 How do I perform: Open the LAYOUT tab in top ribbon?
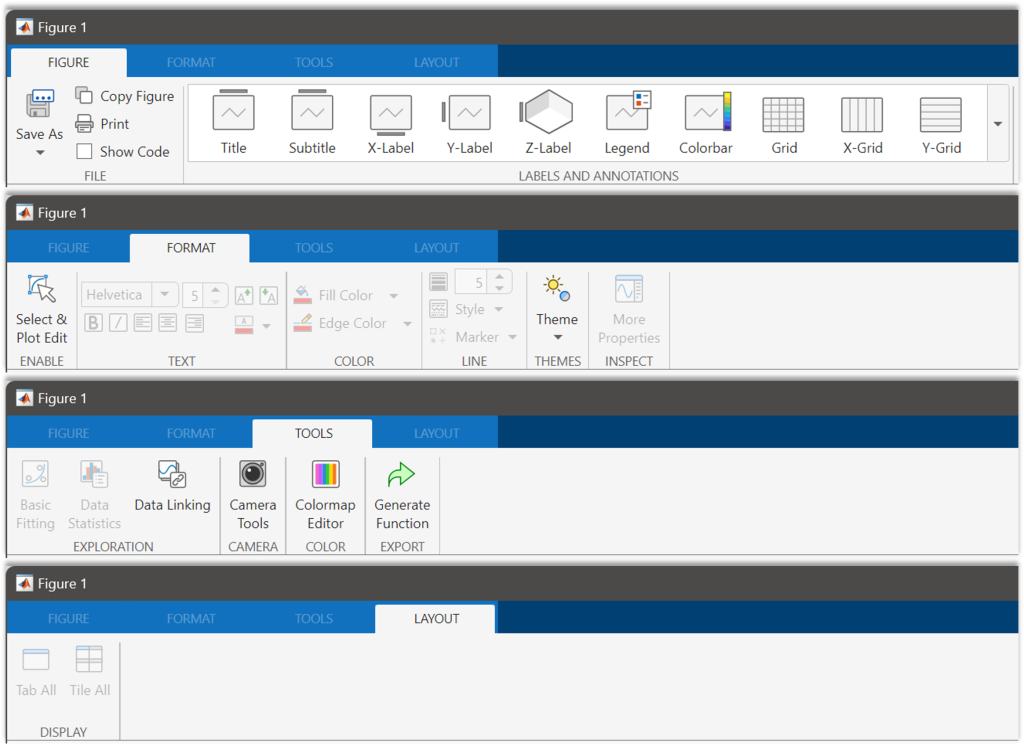click(436, 62)
